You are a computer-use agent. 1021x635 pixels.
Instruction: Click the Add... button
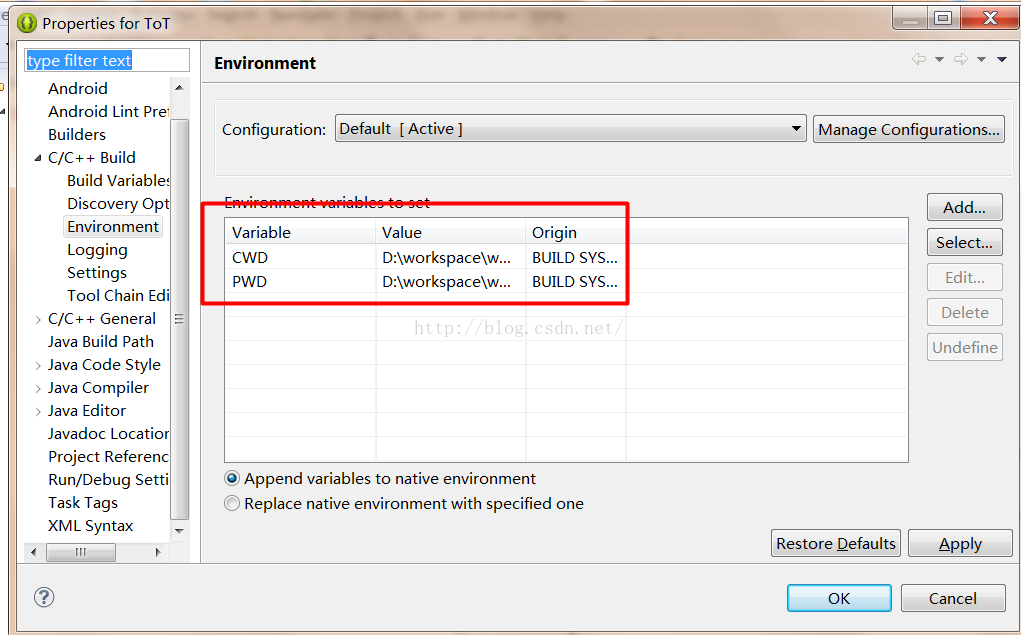[x=964, y=207]
